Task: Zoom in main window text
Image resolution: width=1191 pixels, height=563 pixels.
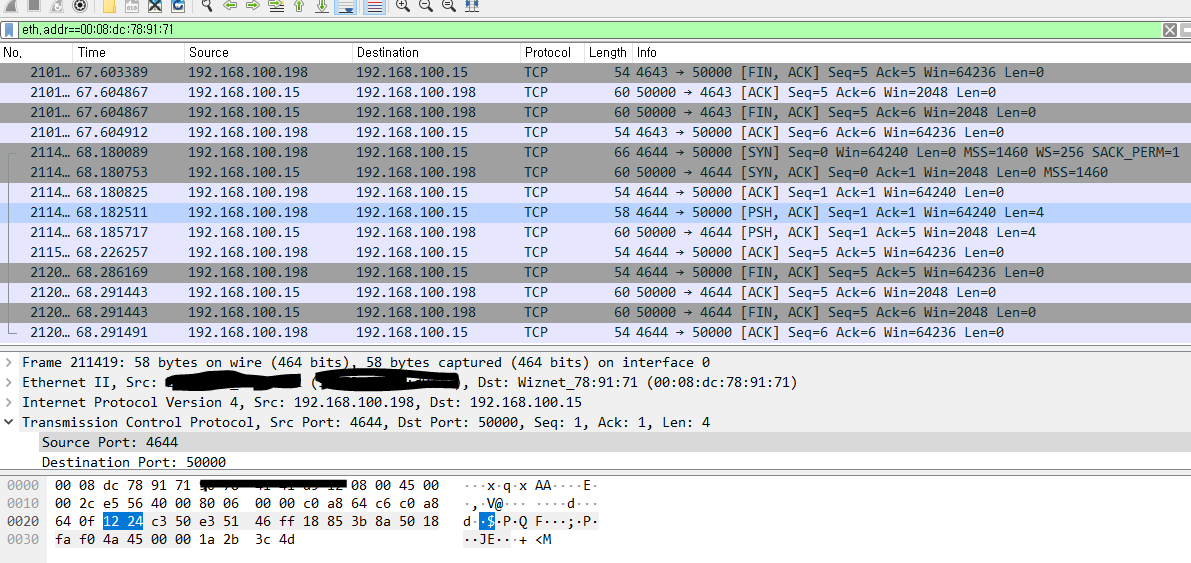Action: click(x=403, y=6)
